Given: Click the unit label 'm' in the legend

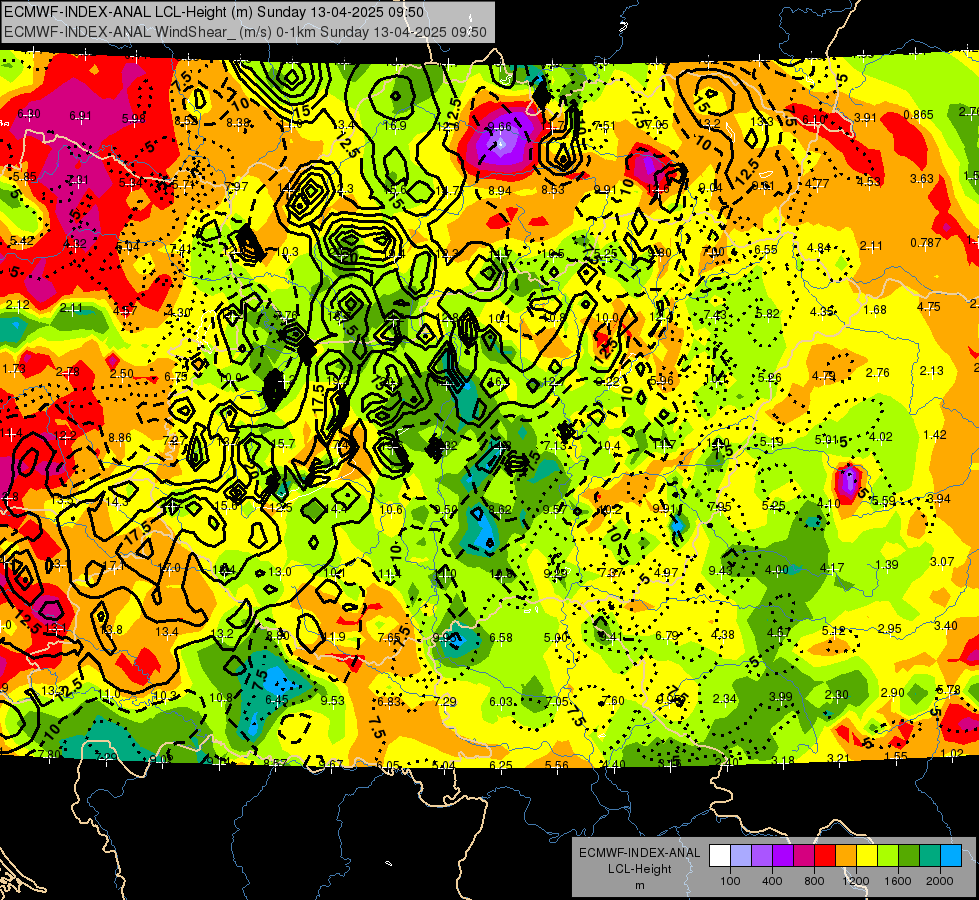Looking at the screenshot, I should coord(640,885).
